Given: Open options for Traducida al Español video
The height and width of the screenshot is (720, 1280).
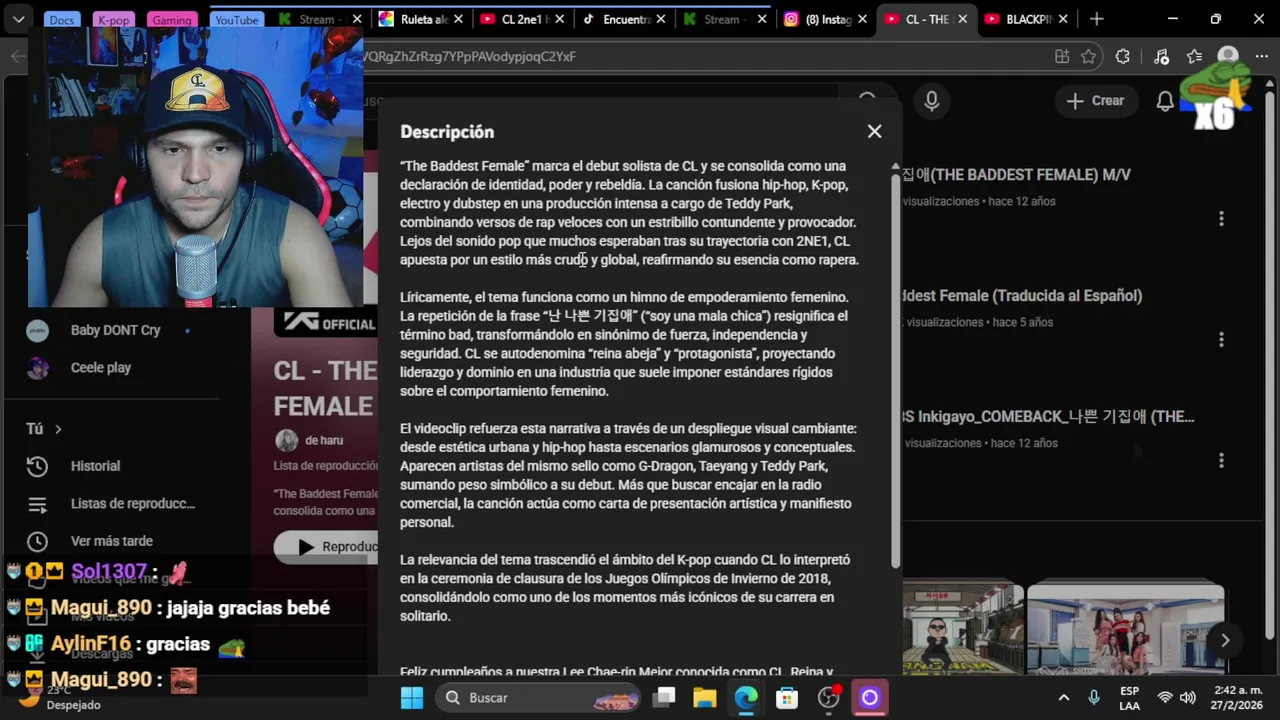Looking at the screenshot, I should (1221, 339).
